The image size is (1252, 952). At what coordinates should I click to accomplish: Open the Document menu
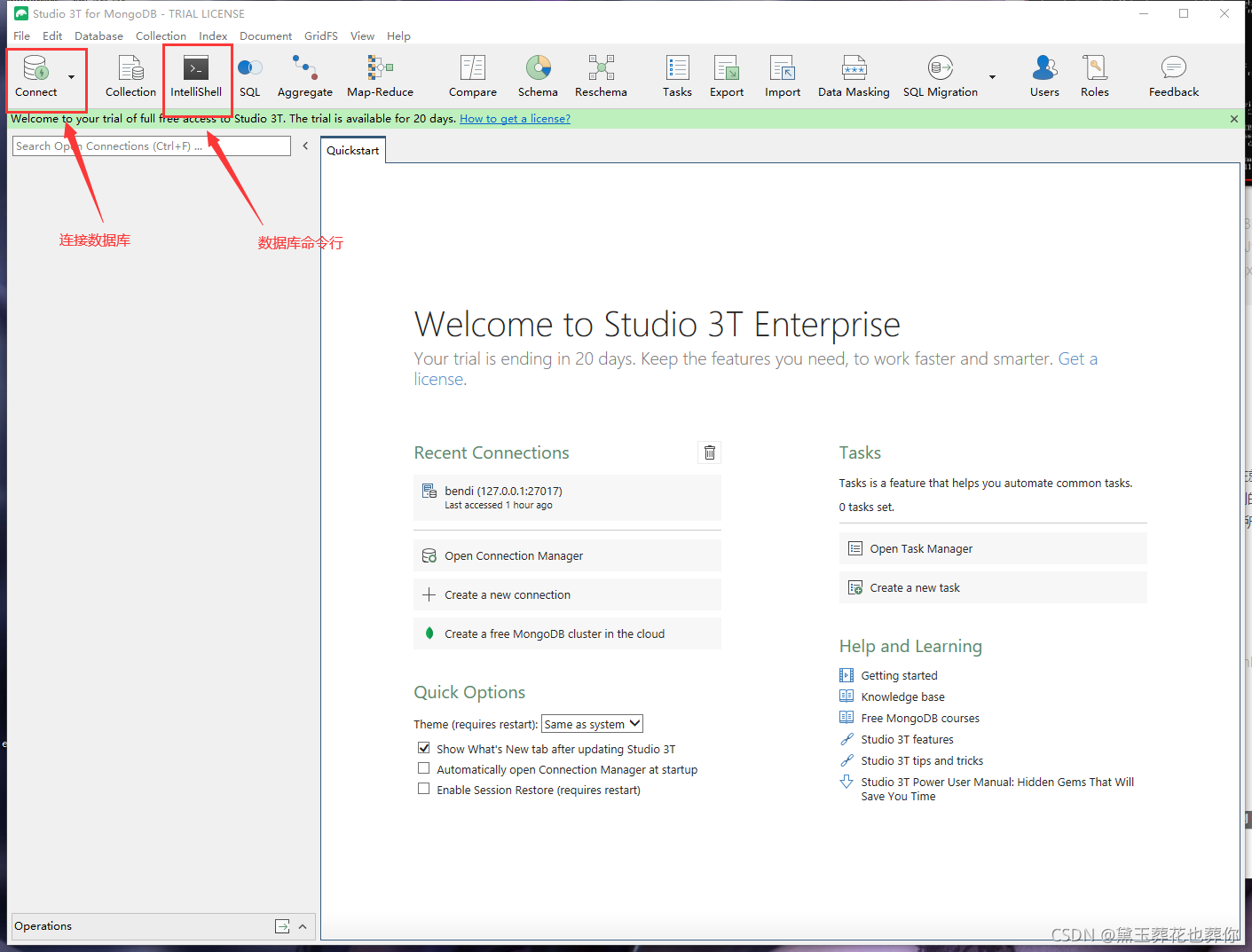(265, 36)
